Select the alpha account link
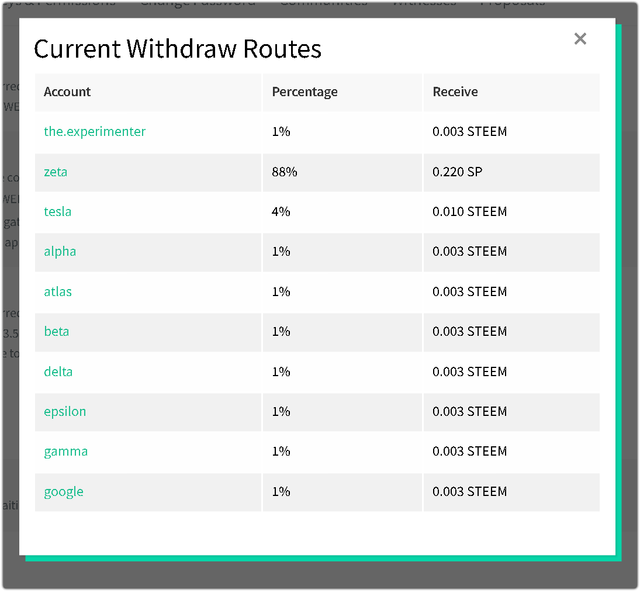This screenshot has height=591, width=640. (60, 251)
